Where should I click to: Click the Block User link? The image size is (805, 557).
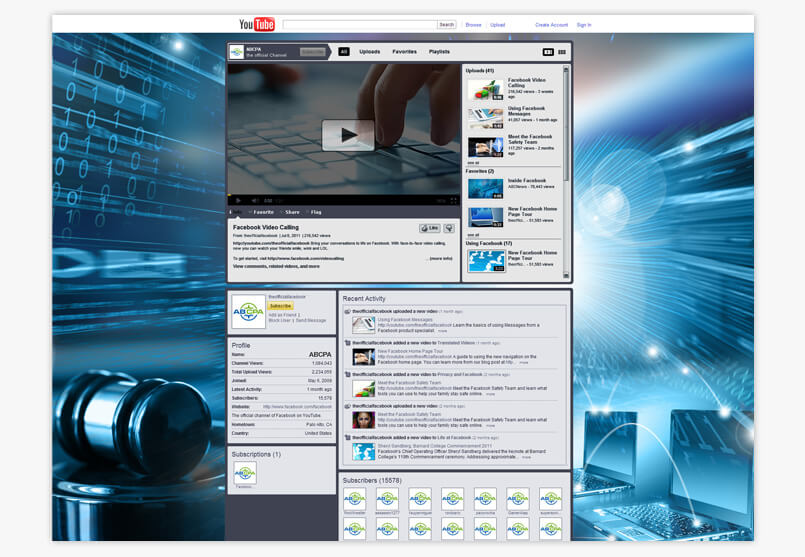(280, 320)
